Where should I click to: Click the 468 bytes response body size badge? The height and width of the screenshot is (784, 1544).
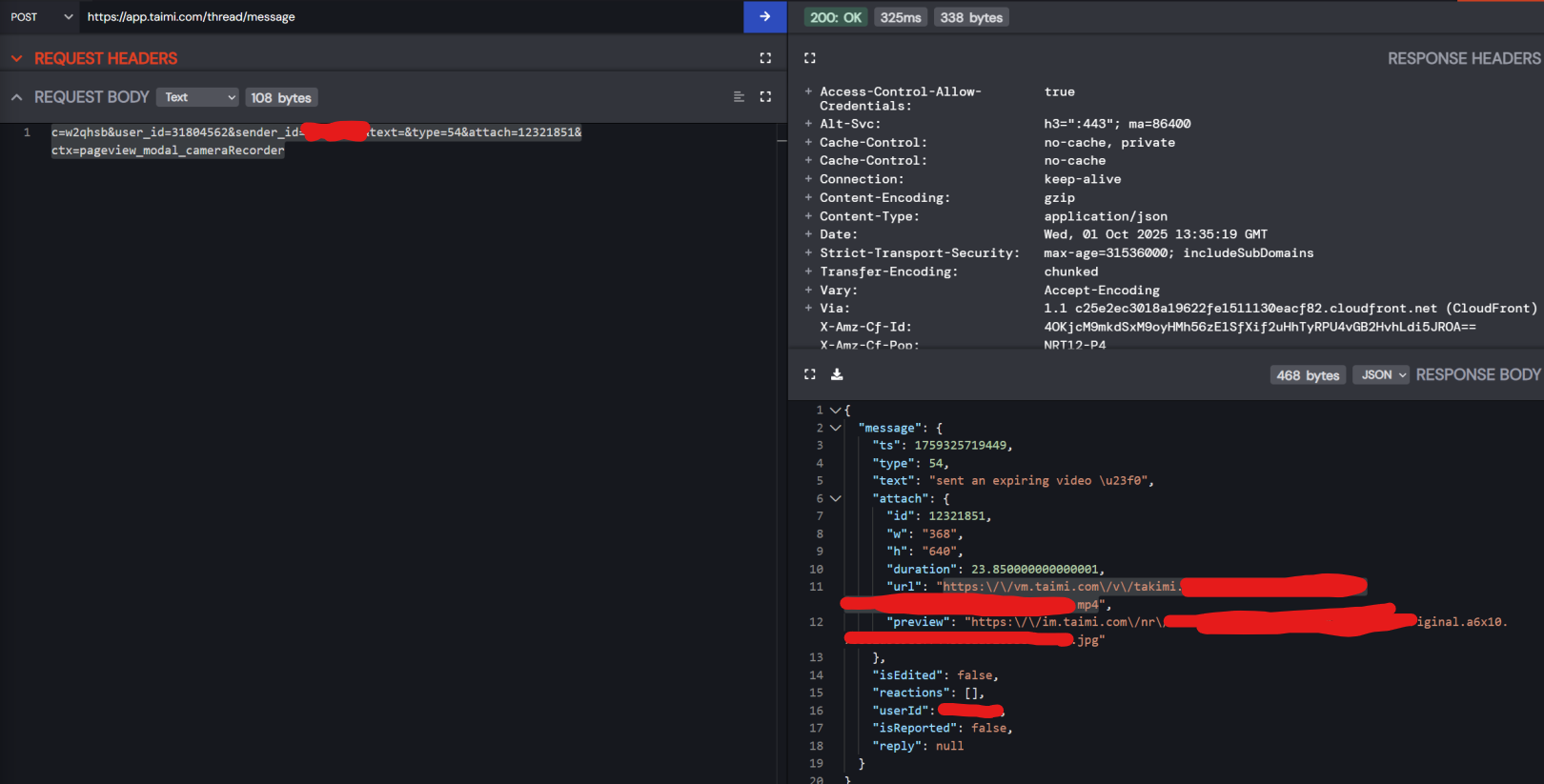(1308, 375)
